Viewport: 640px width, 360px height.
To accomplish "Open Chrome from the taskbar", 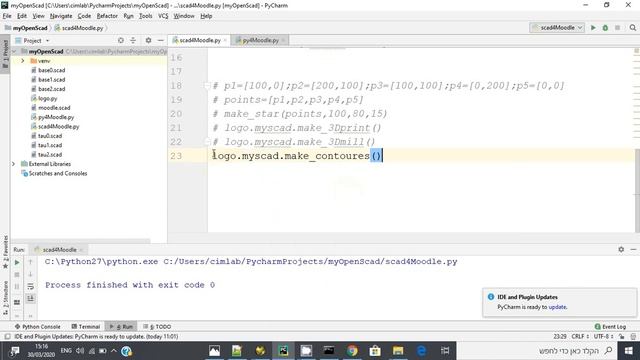I will tap(352, 351).
